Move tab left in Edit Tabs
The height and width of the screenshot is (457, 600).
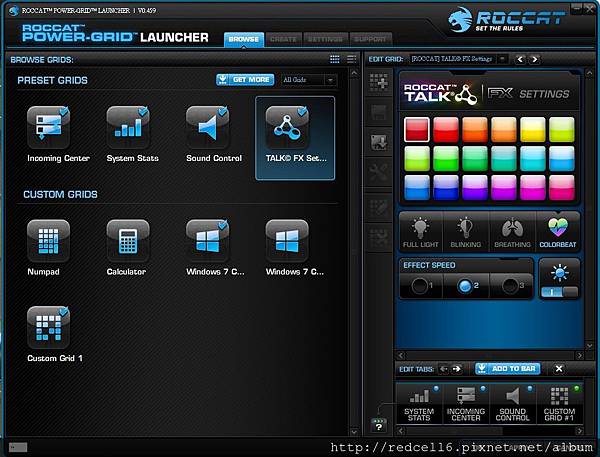[x=443, y=369]
